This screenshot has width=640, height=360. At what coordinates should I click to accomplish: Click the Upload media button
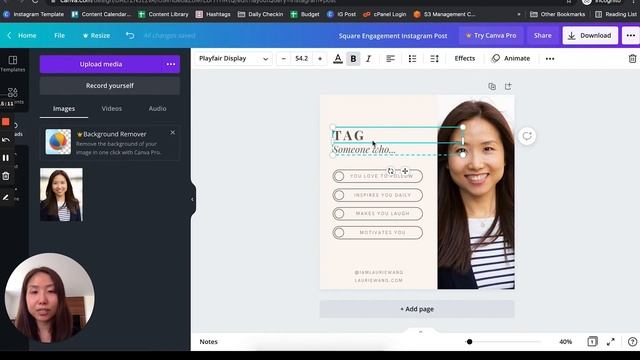[x=101, y=64]
